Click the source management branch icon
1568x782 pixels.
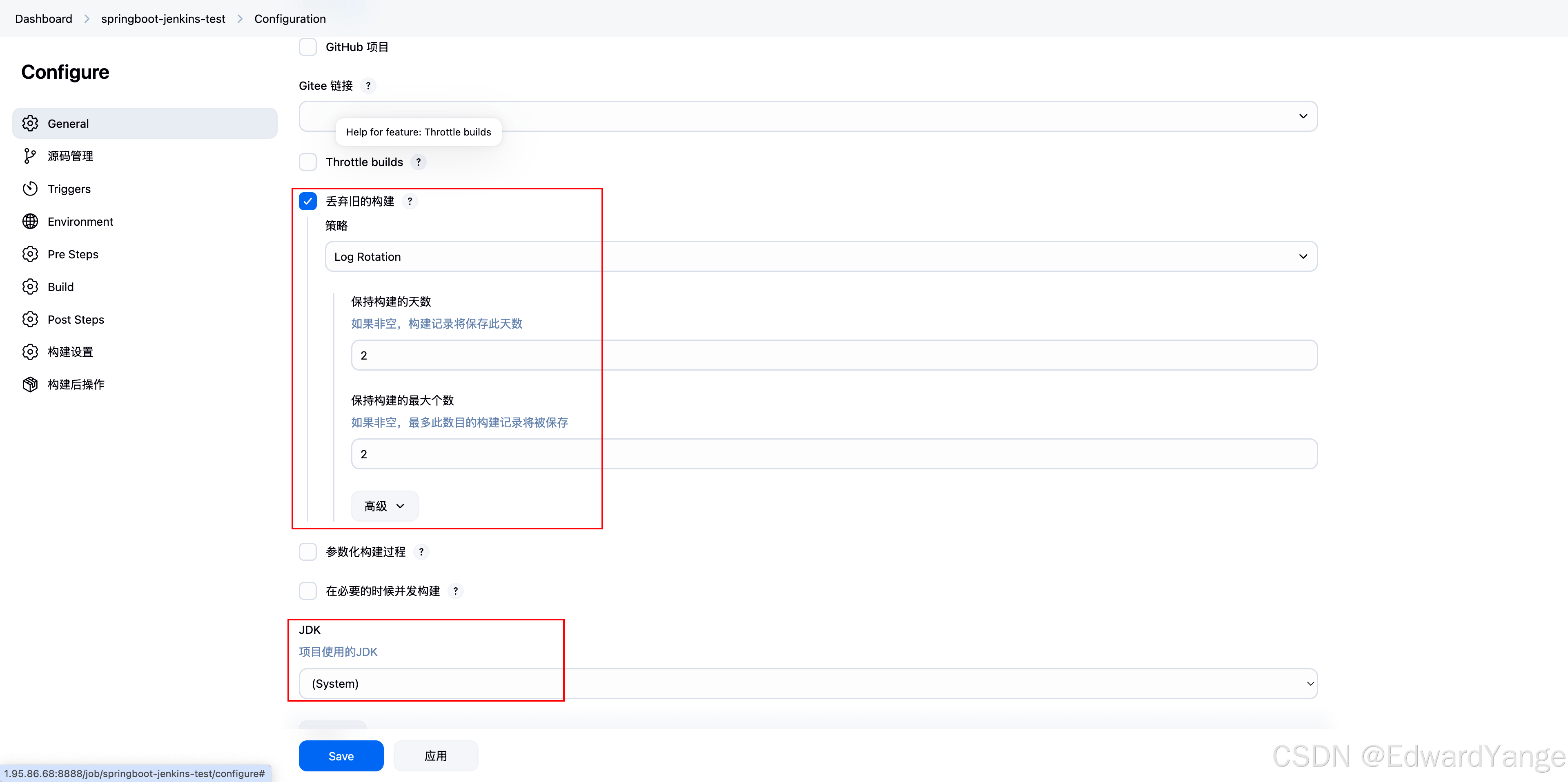pyautogui.click(x=30, y=156)
